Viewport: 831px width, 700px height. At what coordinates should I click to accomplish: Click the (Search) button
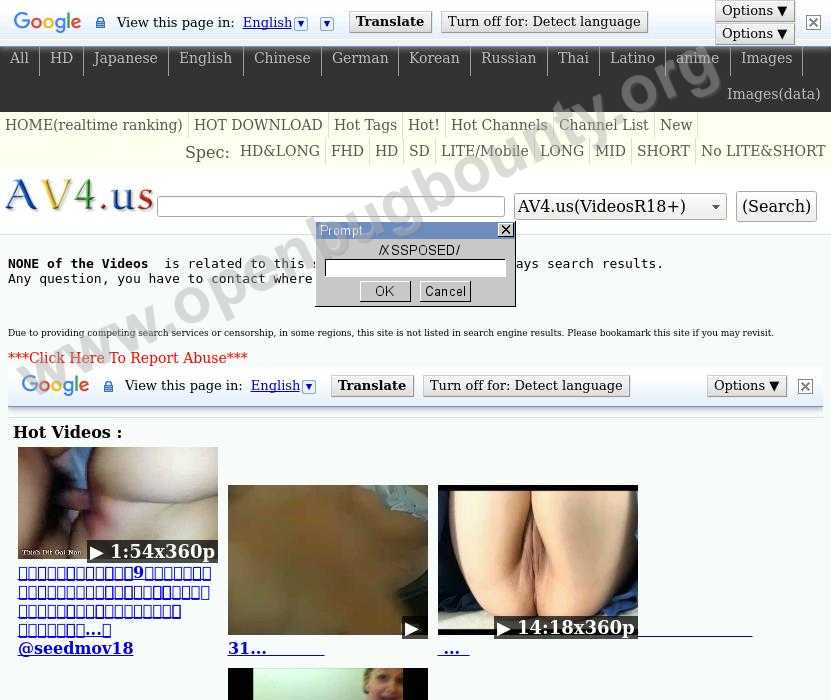tap(776, 206)
